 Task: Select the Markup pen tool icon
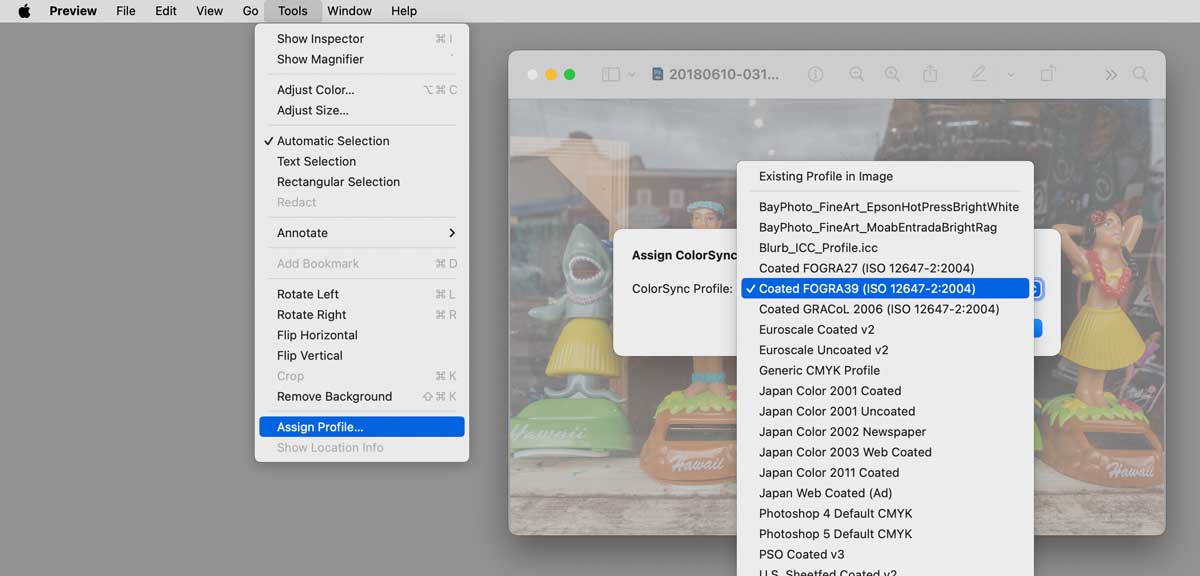(x=978, y=73)
